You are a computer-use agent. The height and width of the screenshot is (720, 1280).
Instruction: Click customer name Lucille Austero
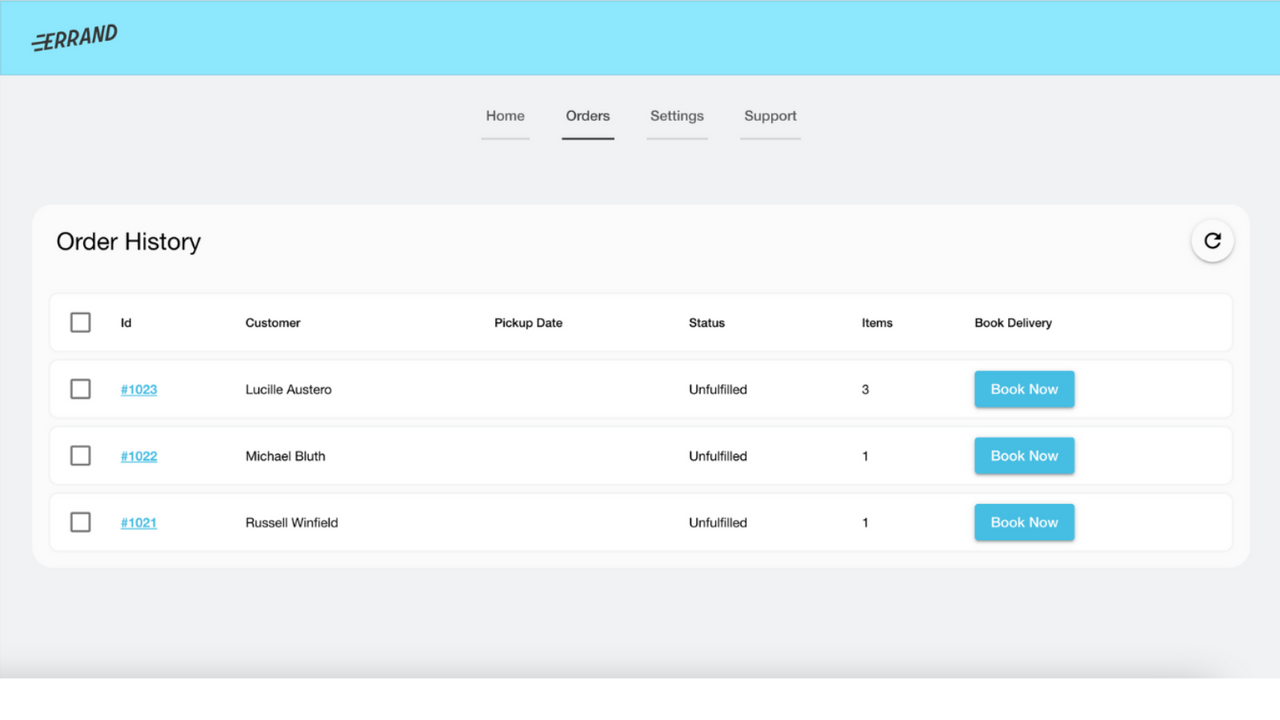[288, 390]
